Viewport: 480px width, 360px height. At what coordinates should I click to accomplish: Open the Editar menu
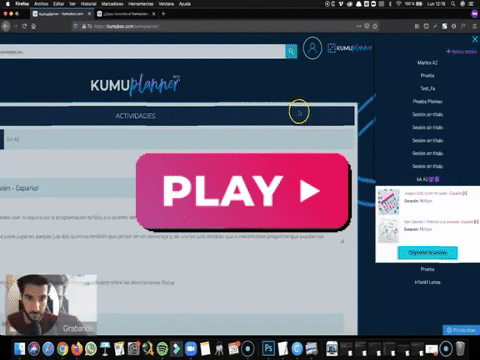[x=59, y=4]
